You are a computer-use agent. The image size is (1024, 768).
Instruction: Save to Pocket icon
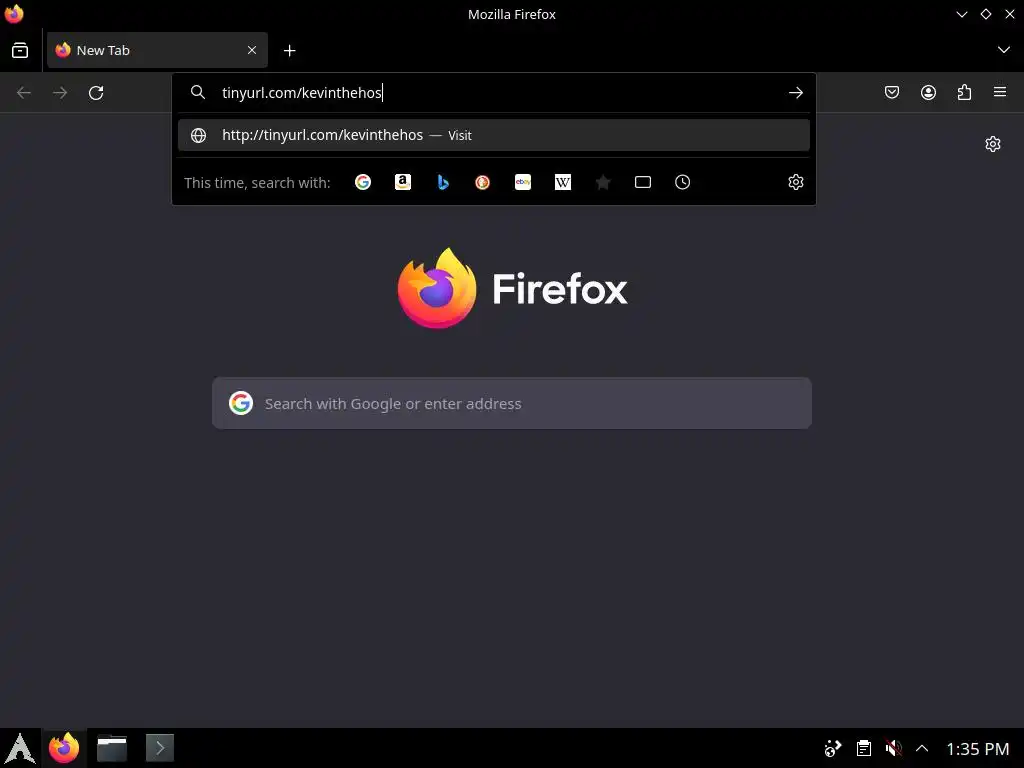coord(892,93)
